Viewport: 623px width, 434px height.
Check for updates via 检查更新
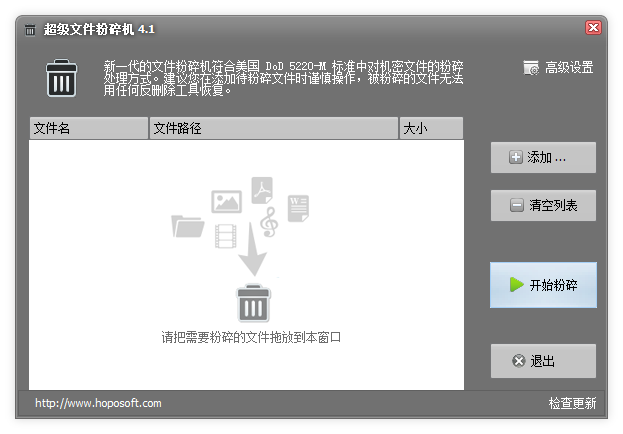(572, 403)
